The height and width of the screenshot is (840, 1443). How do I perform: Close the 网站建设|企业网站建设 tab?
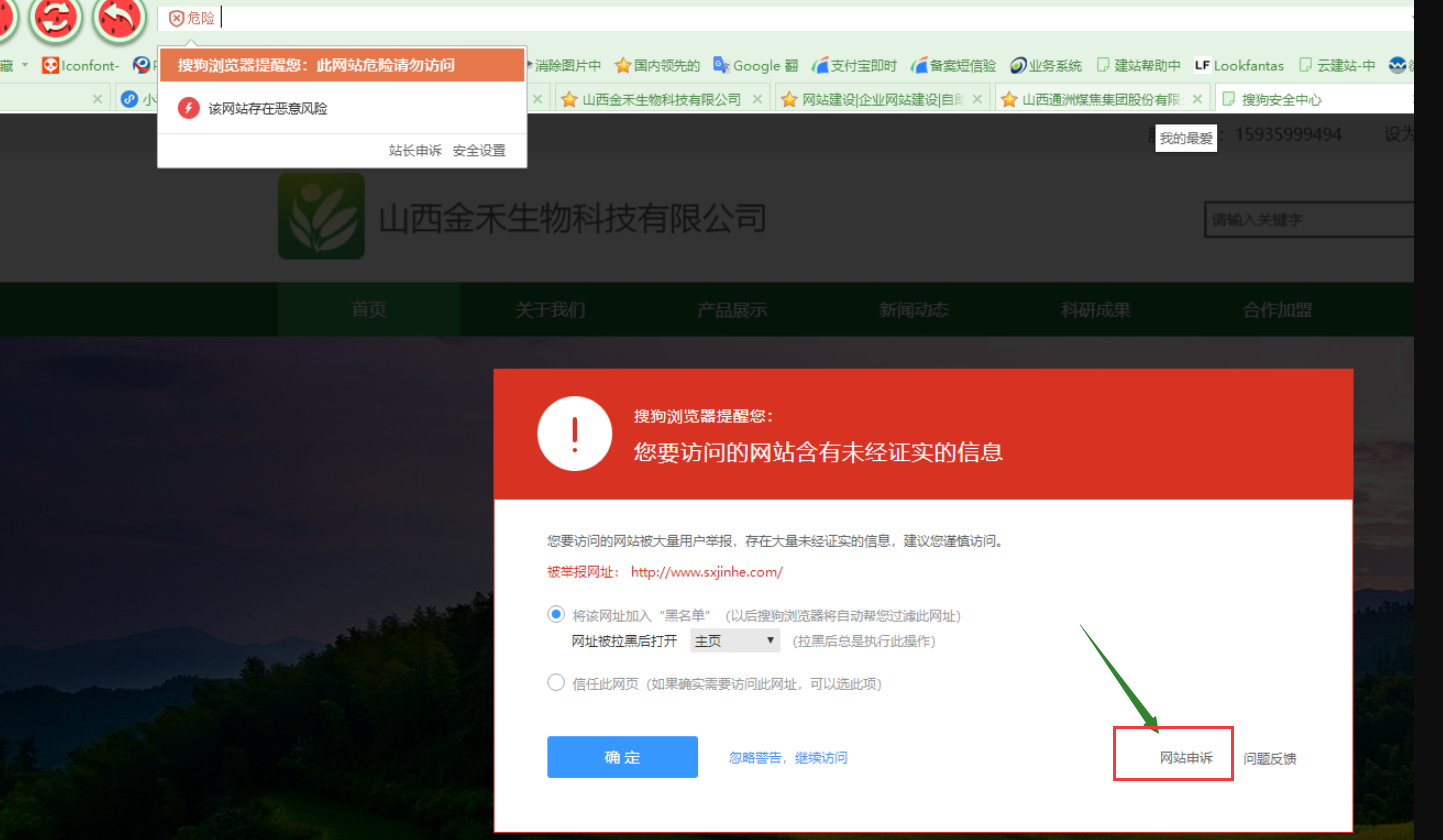click(977, 99)
